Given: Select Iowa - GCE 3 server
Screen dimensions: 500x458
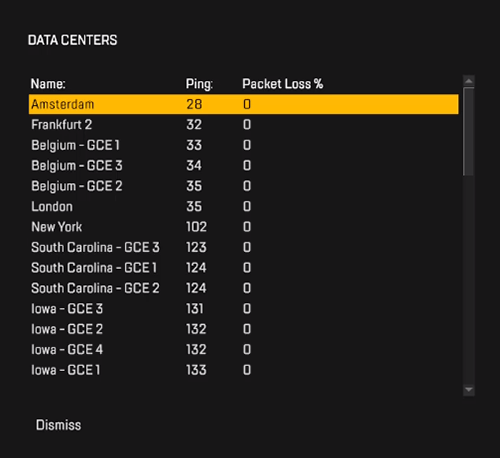Looking at the screenshot, I should tap(244, 309).
